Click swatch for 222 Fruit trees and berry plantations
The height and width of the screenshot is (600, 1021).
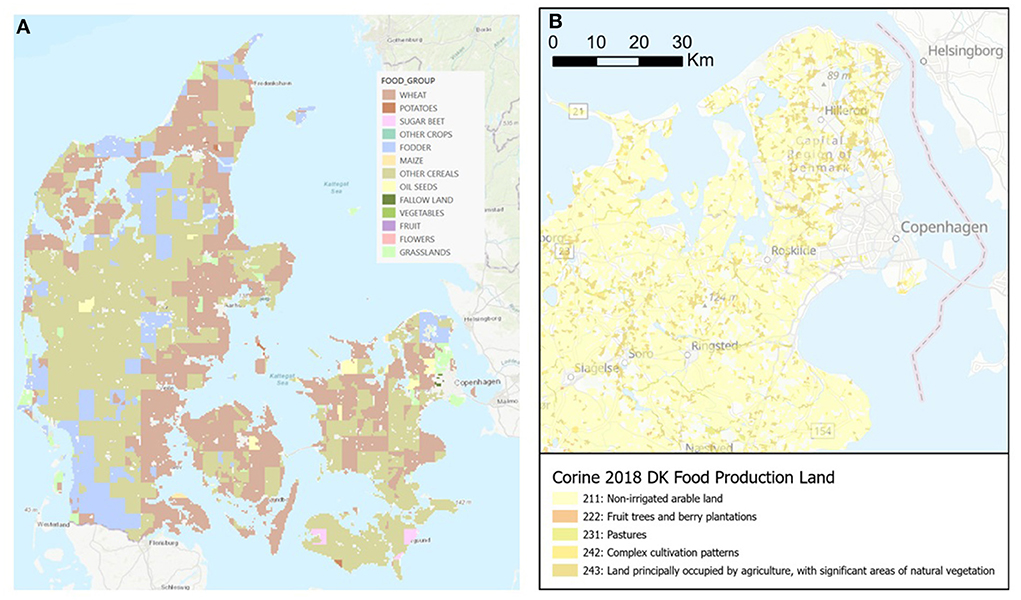[x=563, y=517]
